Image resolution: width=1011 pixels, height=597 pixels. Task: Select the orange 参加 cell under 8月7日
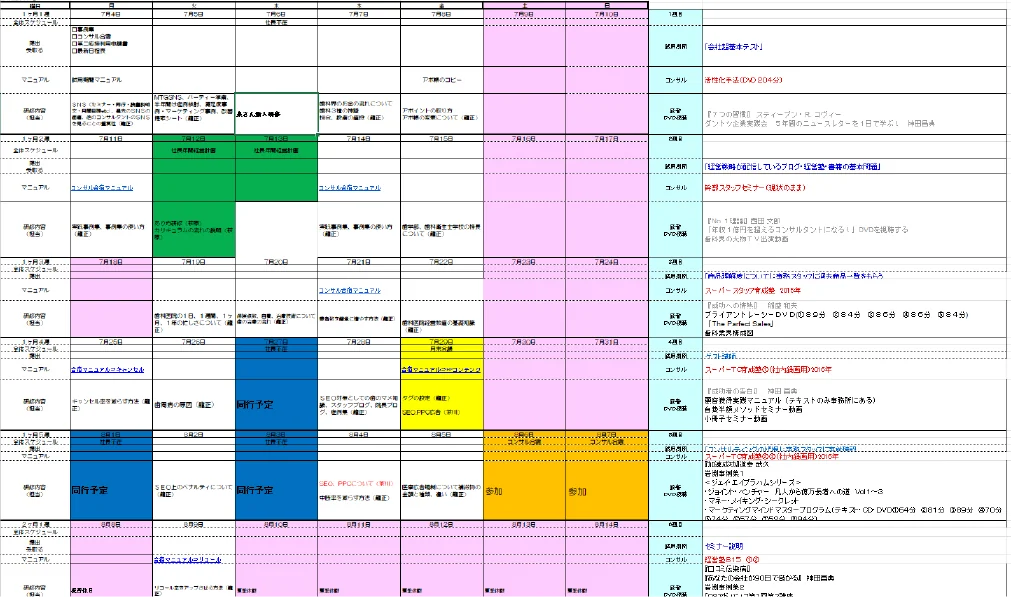[607, 490]
